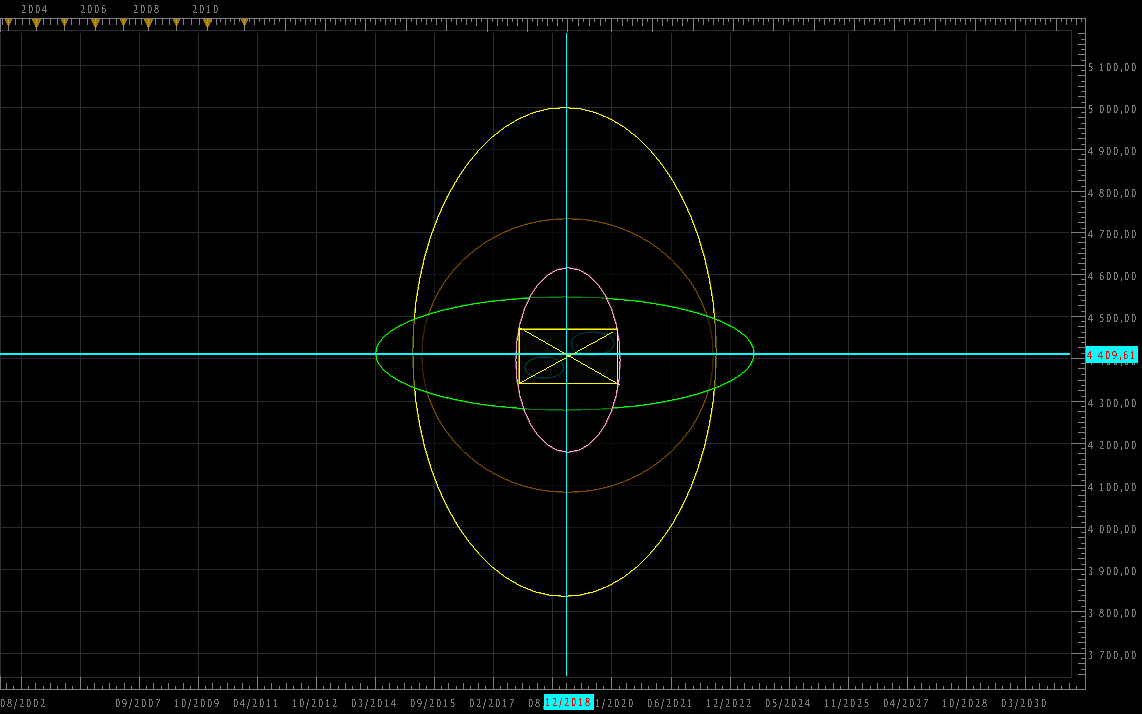Select the small teal ellipse in rectangle's lower-left
The width and height of the screenshot is (1142, 714).
(x=544, y=369)
